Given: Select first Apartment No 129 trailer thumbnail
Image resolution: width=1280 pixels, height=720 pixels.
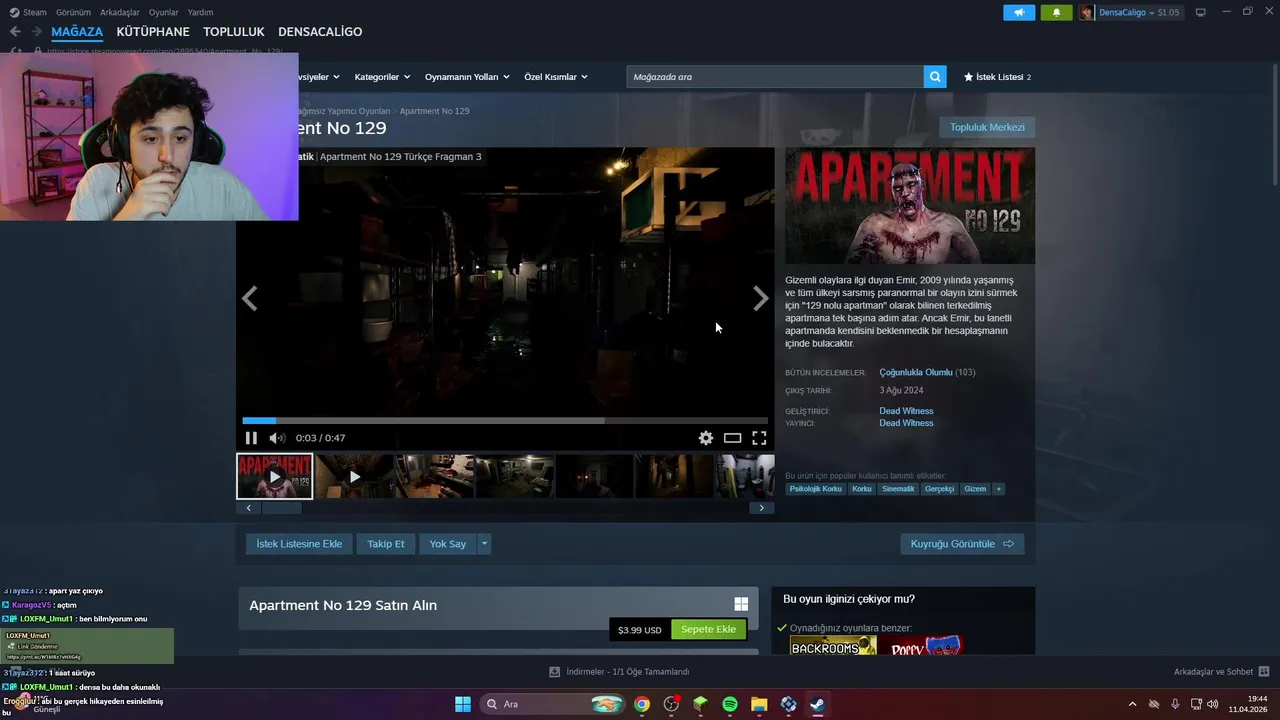Looking at the screenshot, I should (274, 476).
